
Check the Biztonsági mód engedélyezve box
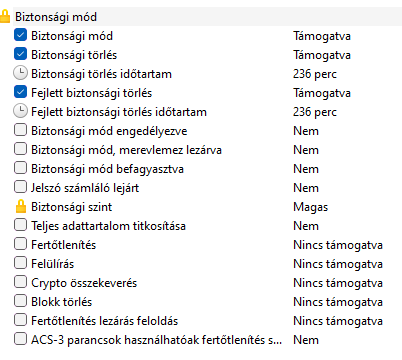(x=20, y=130)
